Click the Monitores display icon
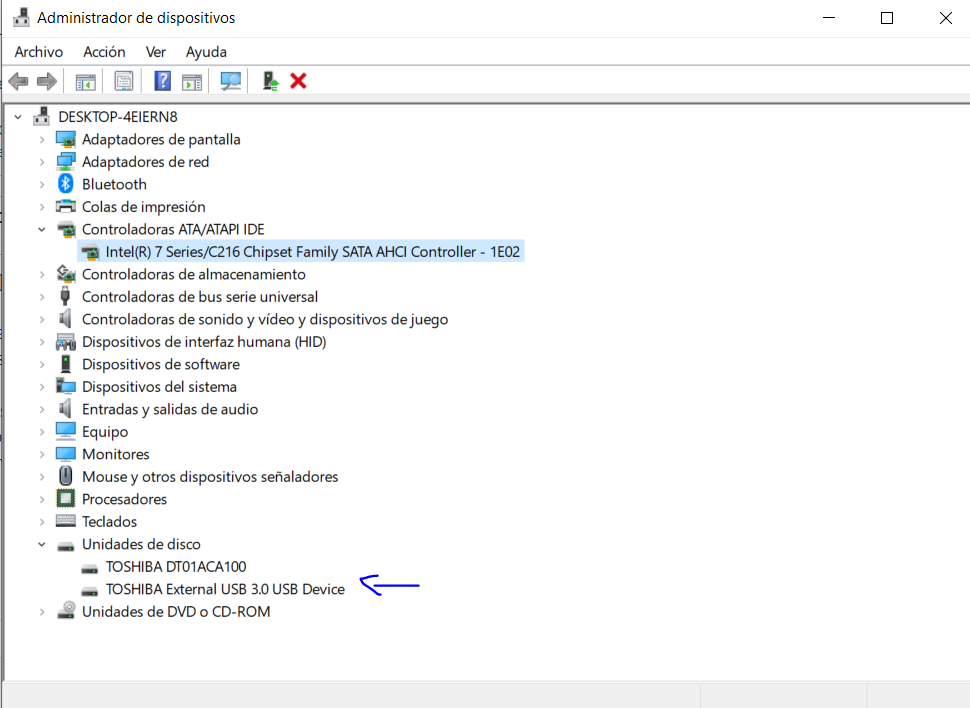The width and height of the screenshot is (970, 708). pos(66,454)
